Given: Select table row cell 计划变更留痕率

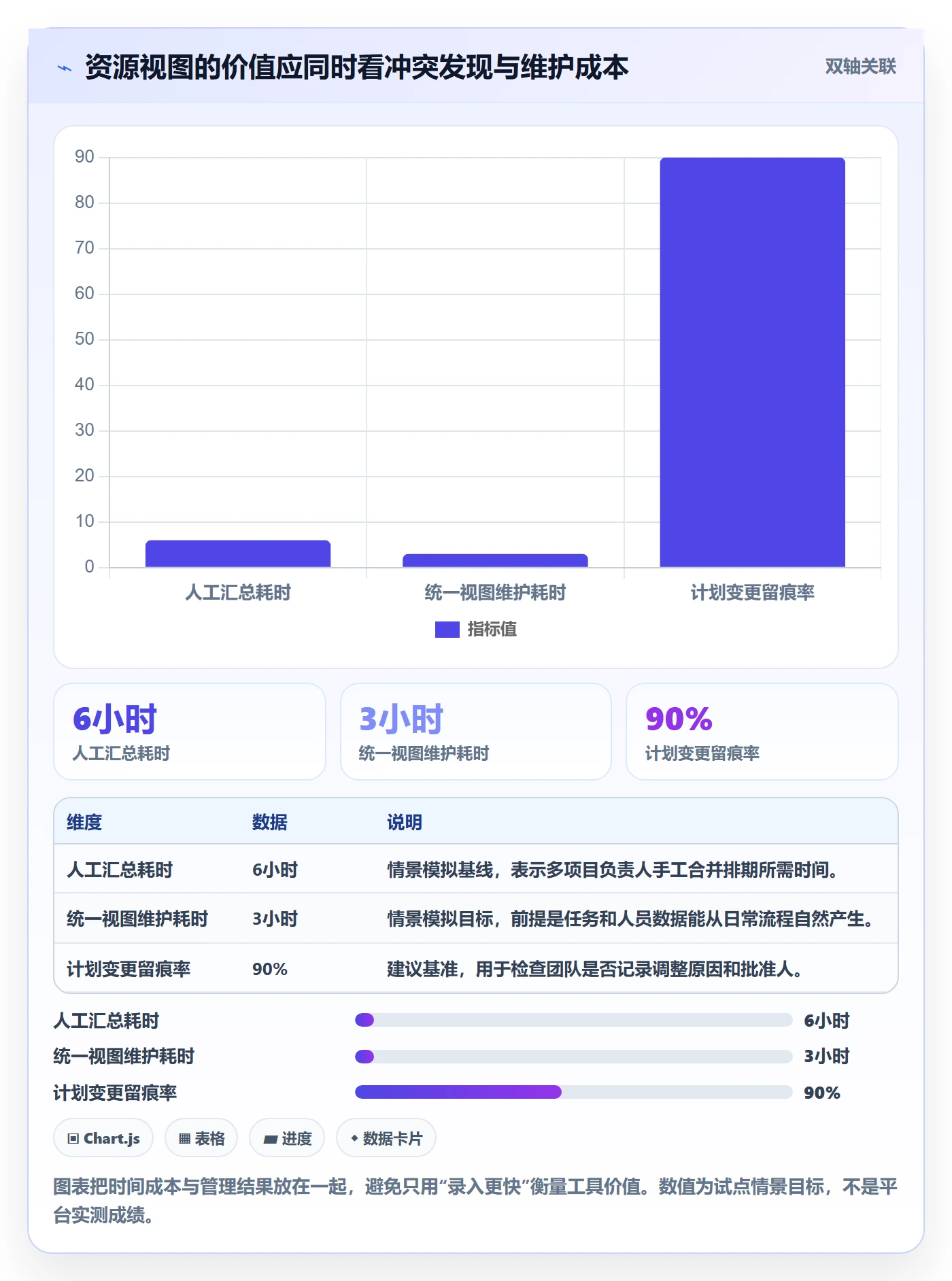Looking at the screenshot, I should click(129, 969).
